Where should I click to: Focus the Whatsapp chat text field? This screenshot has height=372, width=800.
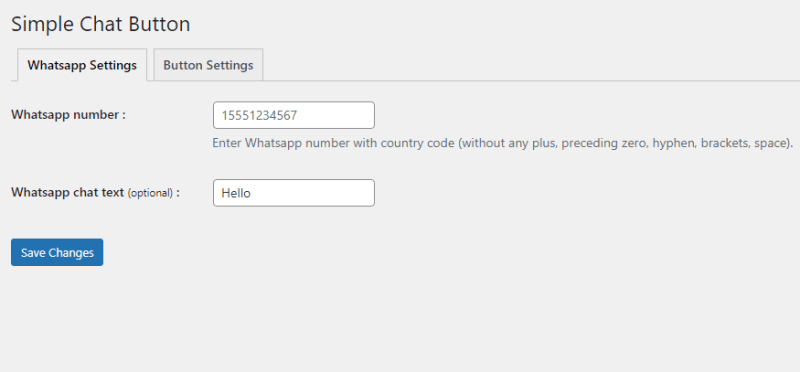[x=294, y=193]
